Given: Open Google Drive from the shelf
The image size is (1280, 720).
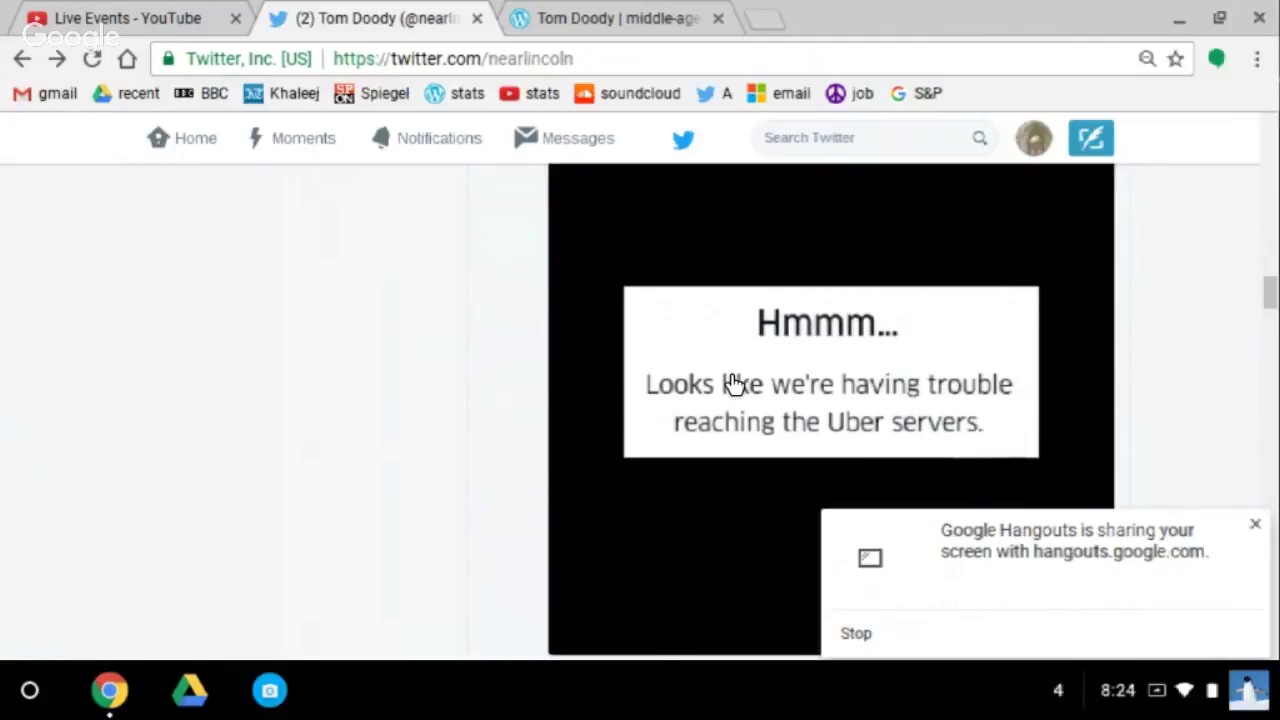Looking at the screenshot, I should coord(190,690).
